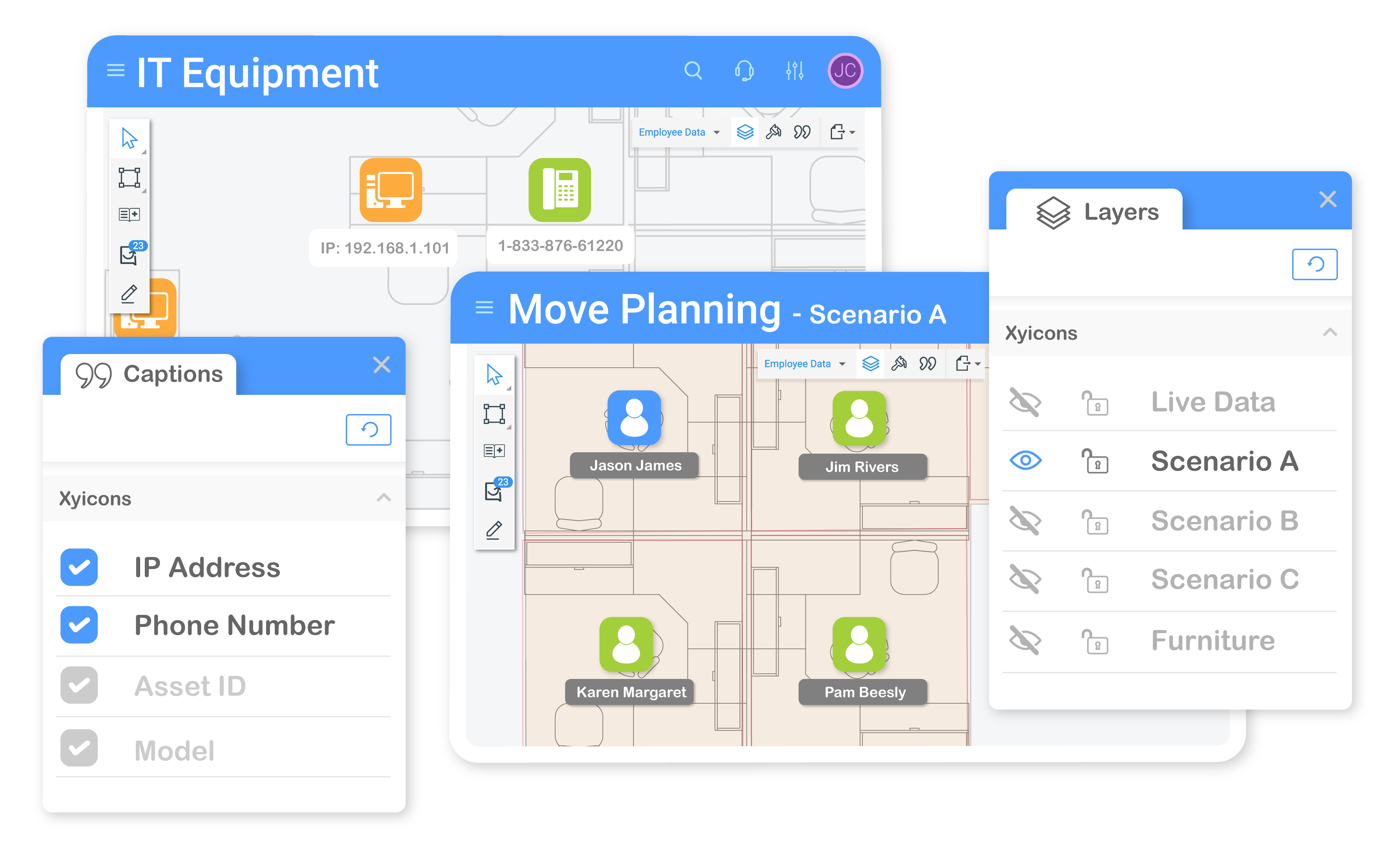This screenshot has height=868, width=1397.
Task: Collapse Xyicons section in Layers panel
Action: pos(1329,332)
